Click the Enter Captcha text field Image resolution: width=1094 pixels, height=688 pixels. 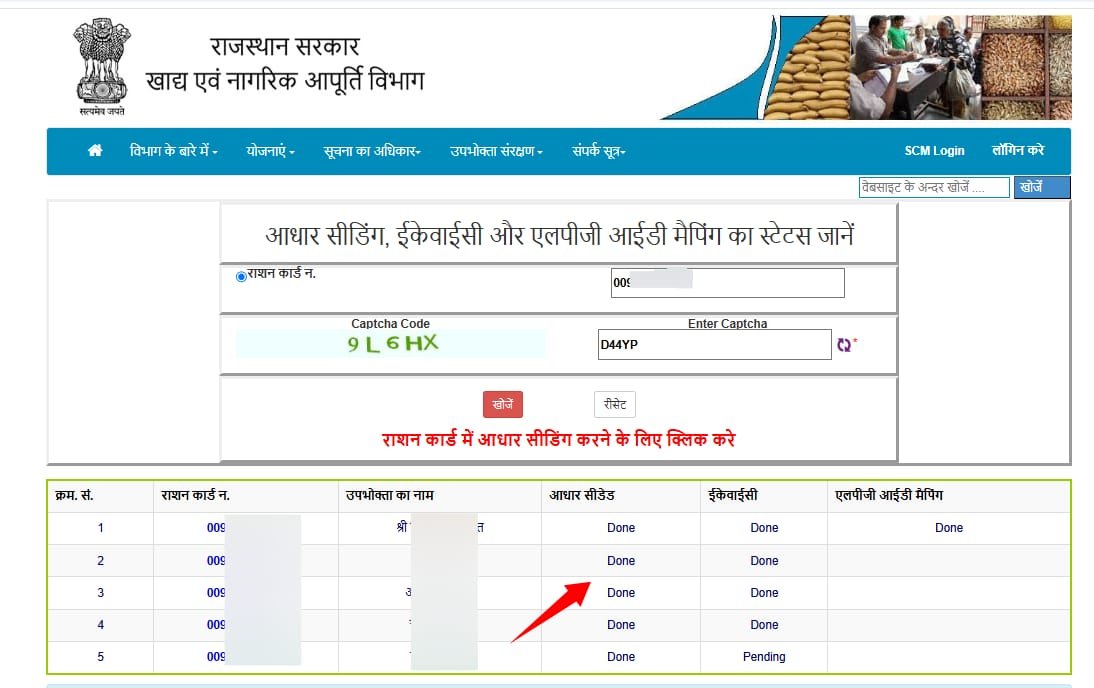[714, 345]
